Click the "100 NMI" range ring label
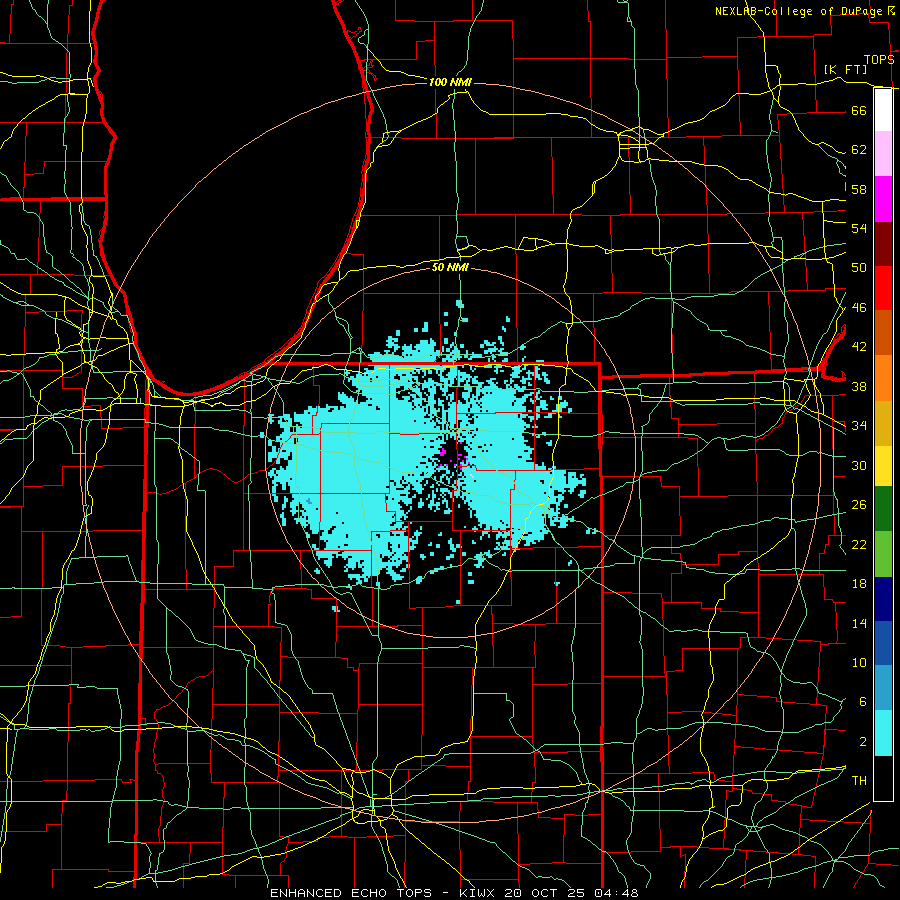Screen dimensions: 900x900 (x=450, y=82)
